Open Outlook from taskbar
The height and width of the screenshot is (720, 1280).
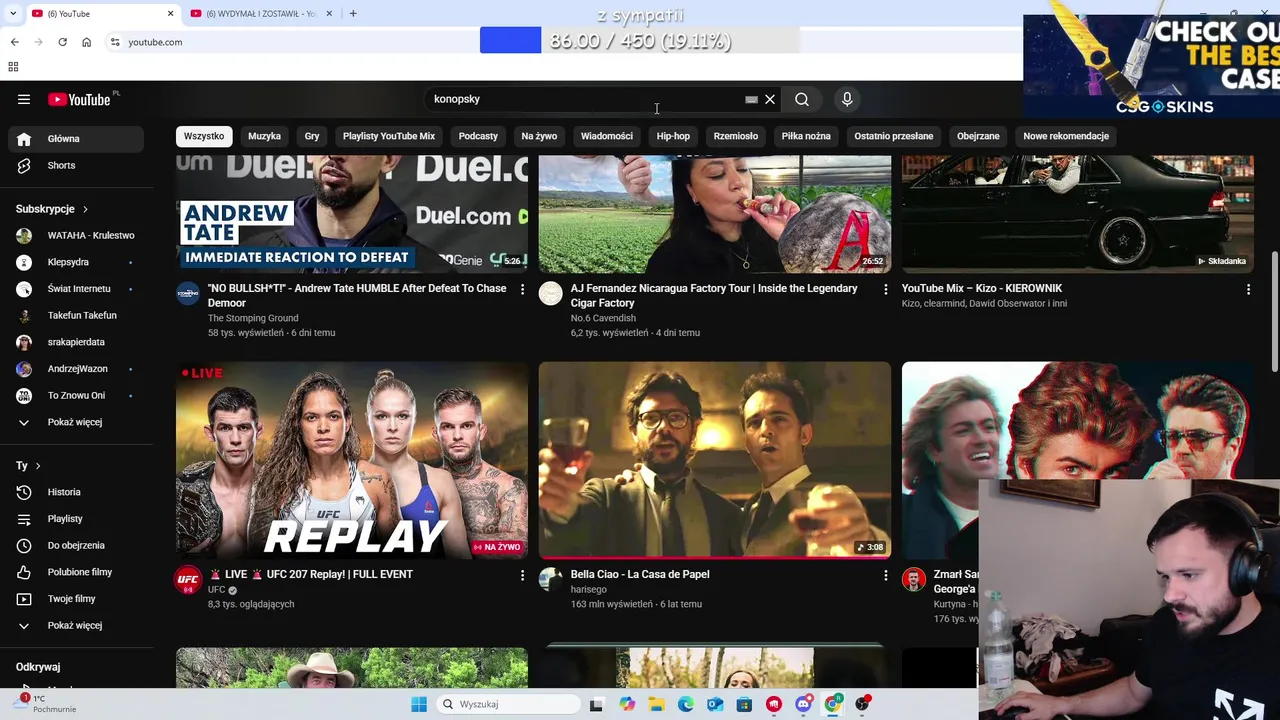(715, 704)
